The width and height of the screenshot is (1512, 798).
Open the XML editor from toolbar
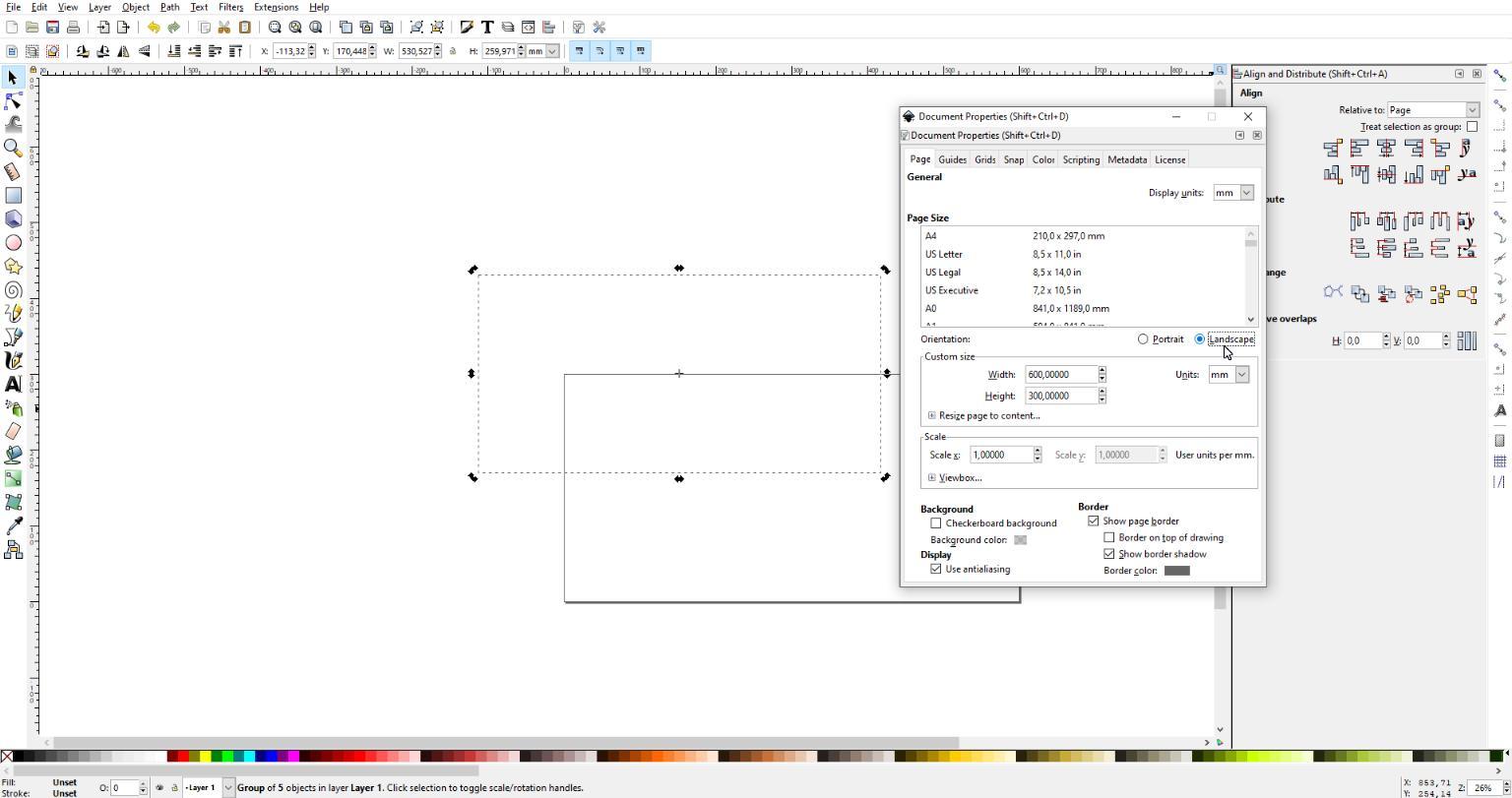point(529,27)
